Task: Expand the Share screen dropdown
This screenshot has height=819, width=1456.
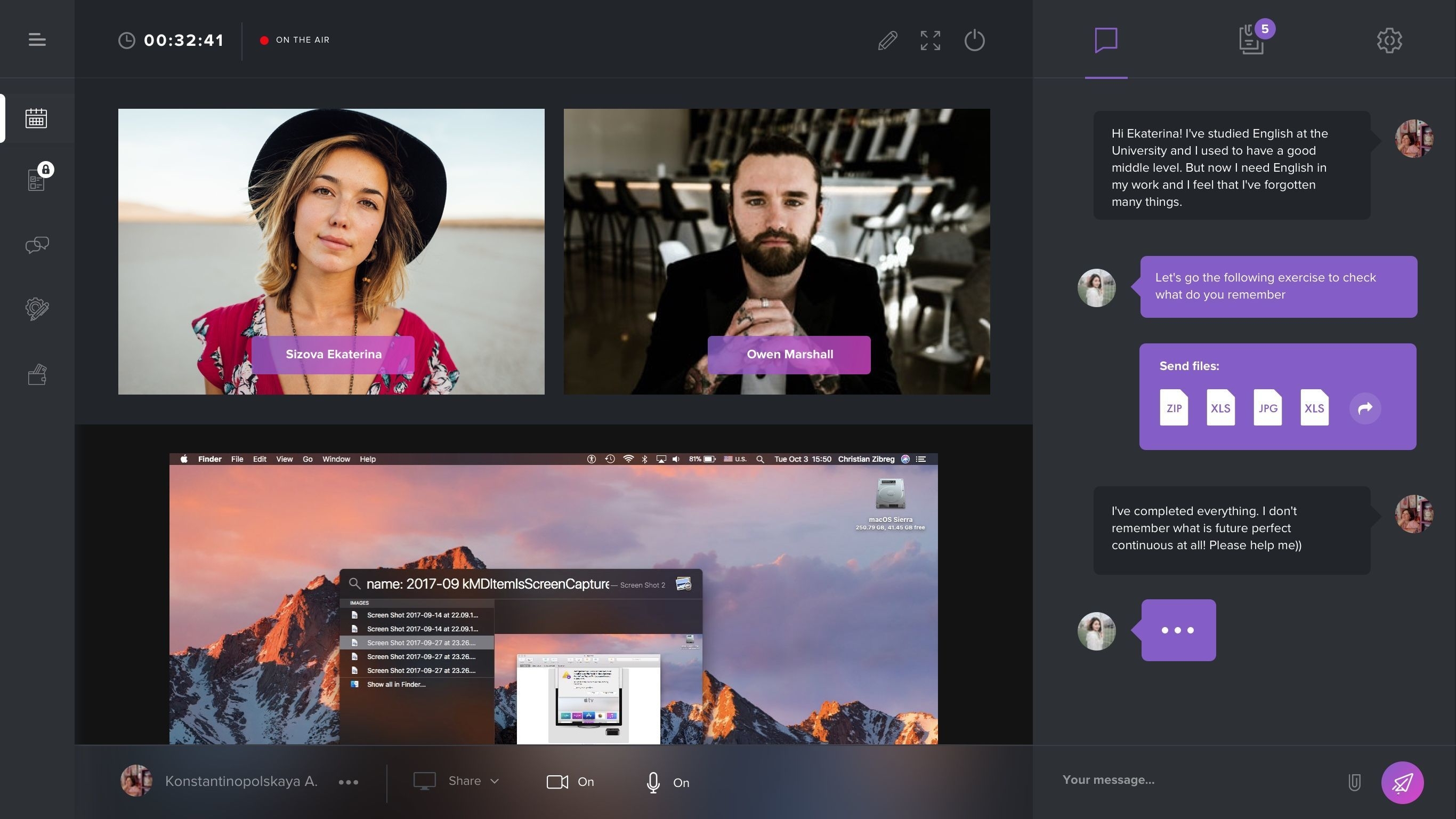Action: point(457,781)
